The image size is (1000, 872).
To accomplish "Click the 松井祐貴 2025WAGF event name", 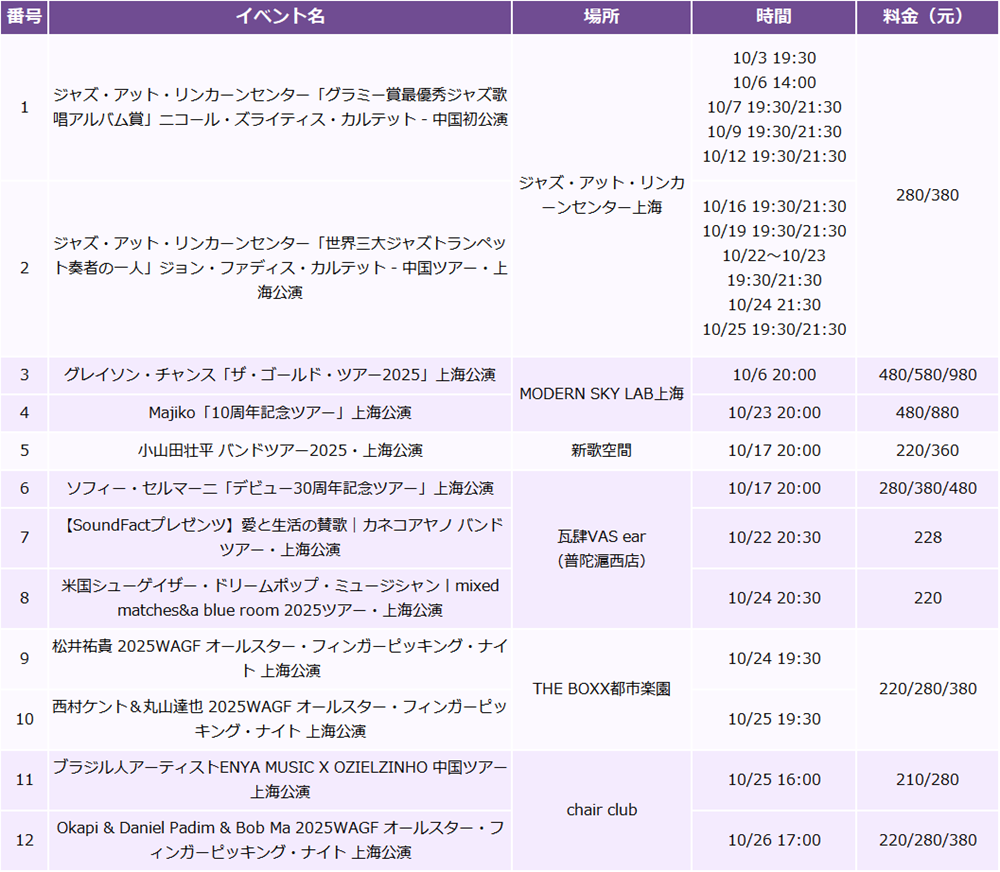I will 280,658.
